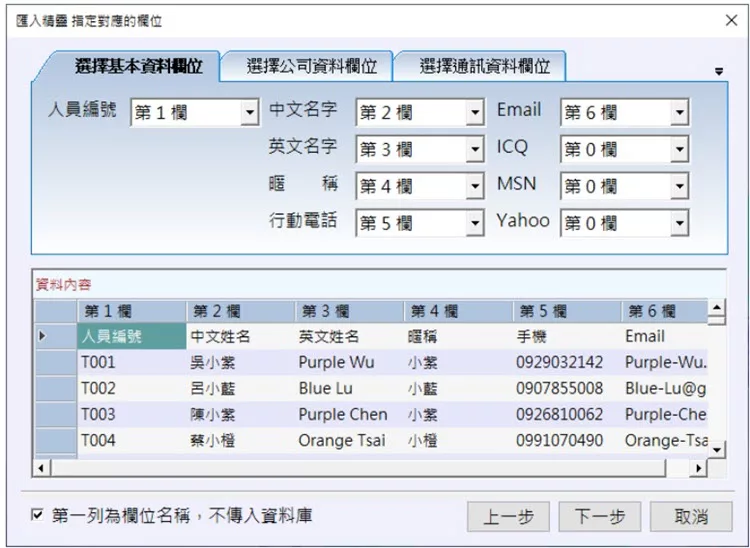750x548 pixels.
Task: Open the Email column dropdown
Action: click(x=679, y=113)
